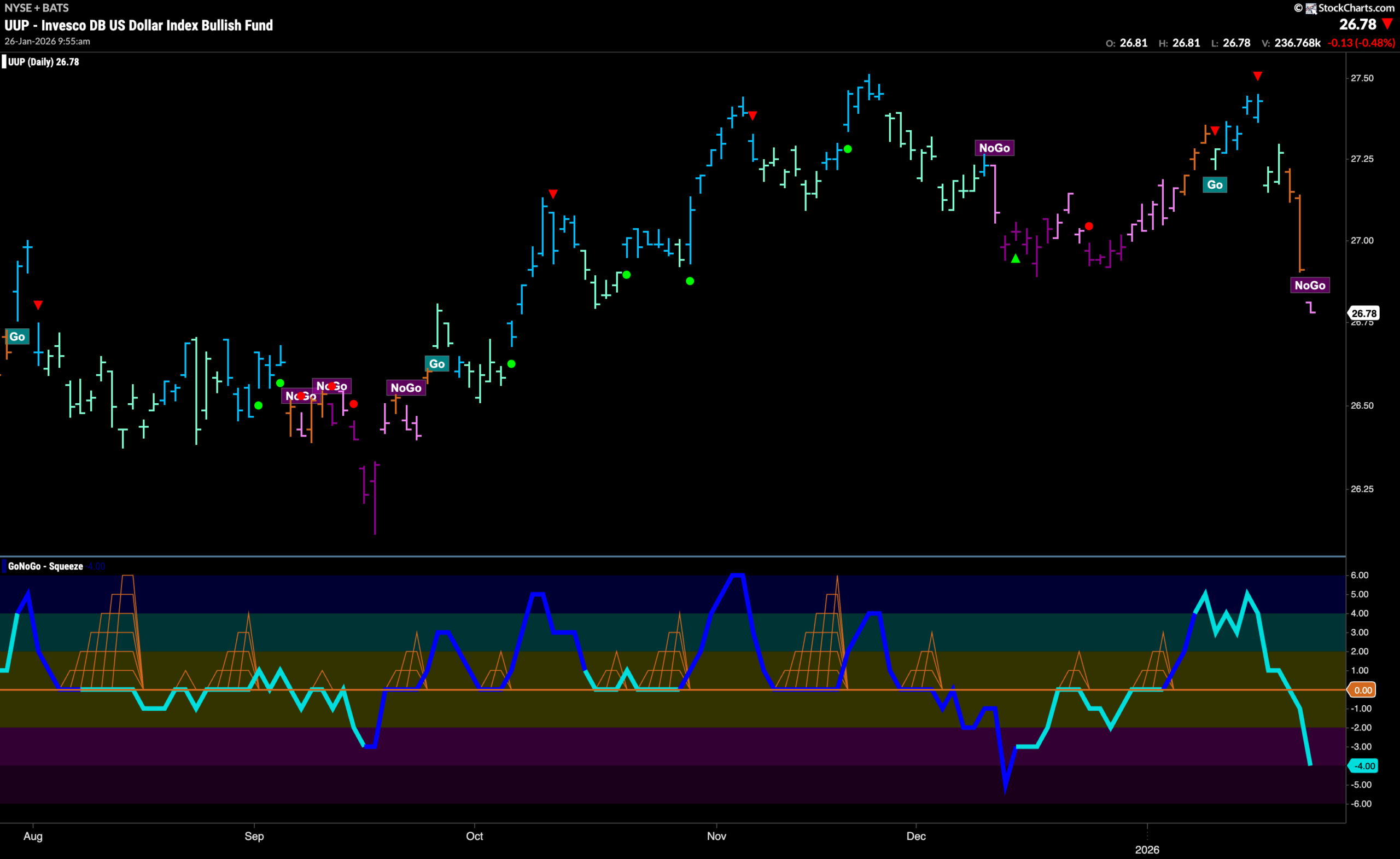Click the date stamp 26-Jan-2026 9:55:am
Viewport: 1400px width, 859px height.
47,42
